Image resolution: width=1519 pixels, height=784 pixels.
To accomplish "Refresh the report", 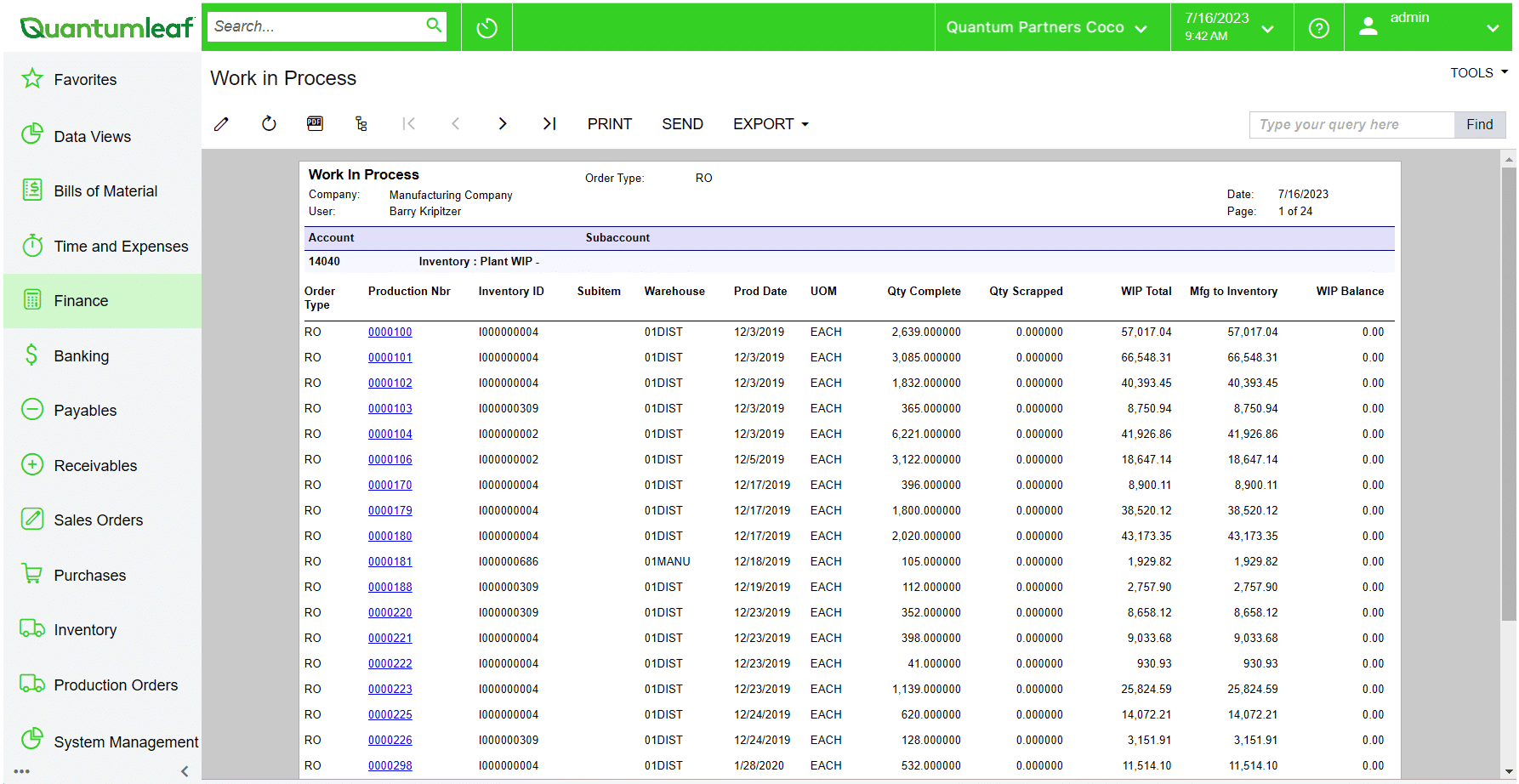I will pos(269,124).
